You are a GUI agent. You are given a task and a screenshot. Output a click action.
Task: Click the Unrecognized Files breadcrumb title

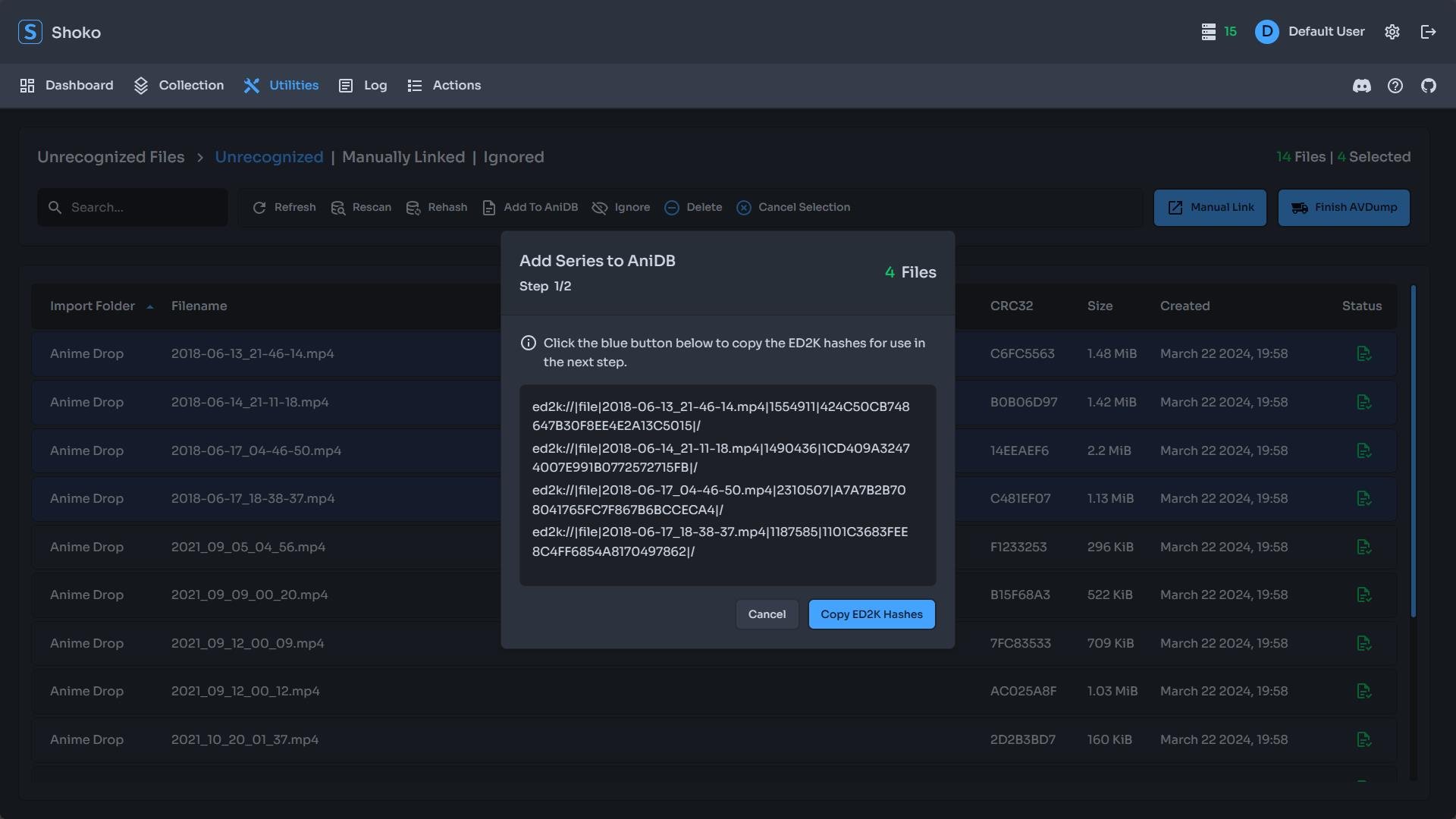pos(111,157)
